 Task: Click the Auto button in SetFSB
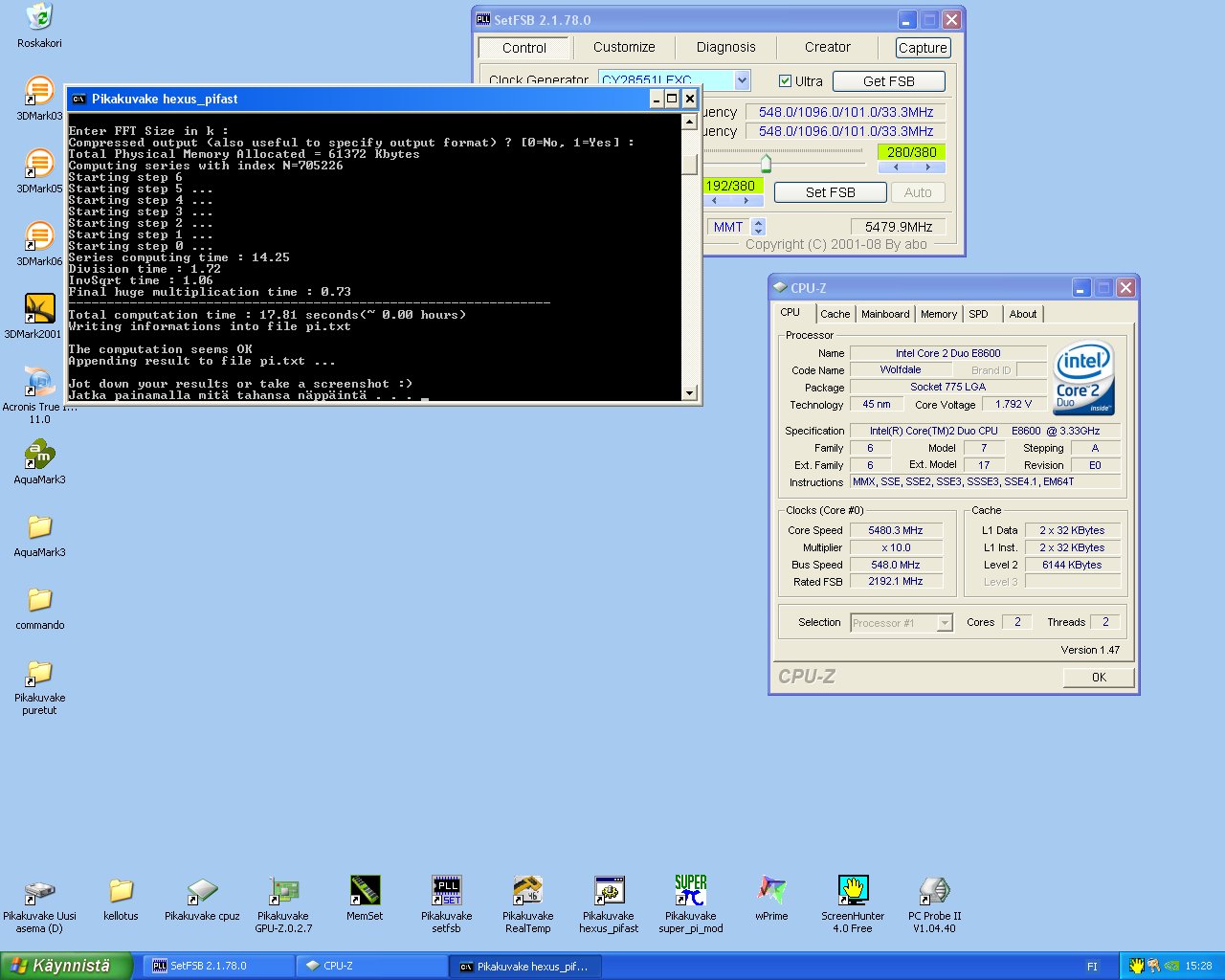coord(918,192)
